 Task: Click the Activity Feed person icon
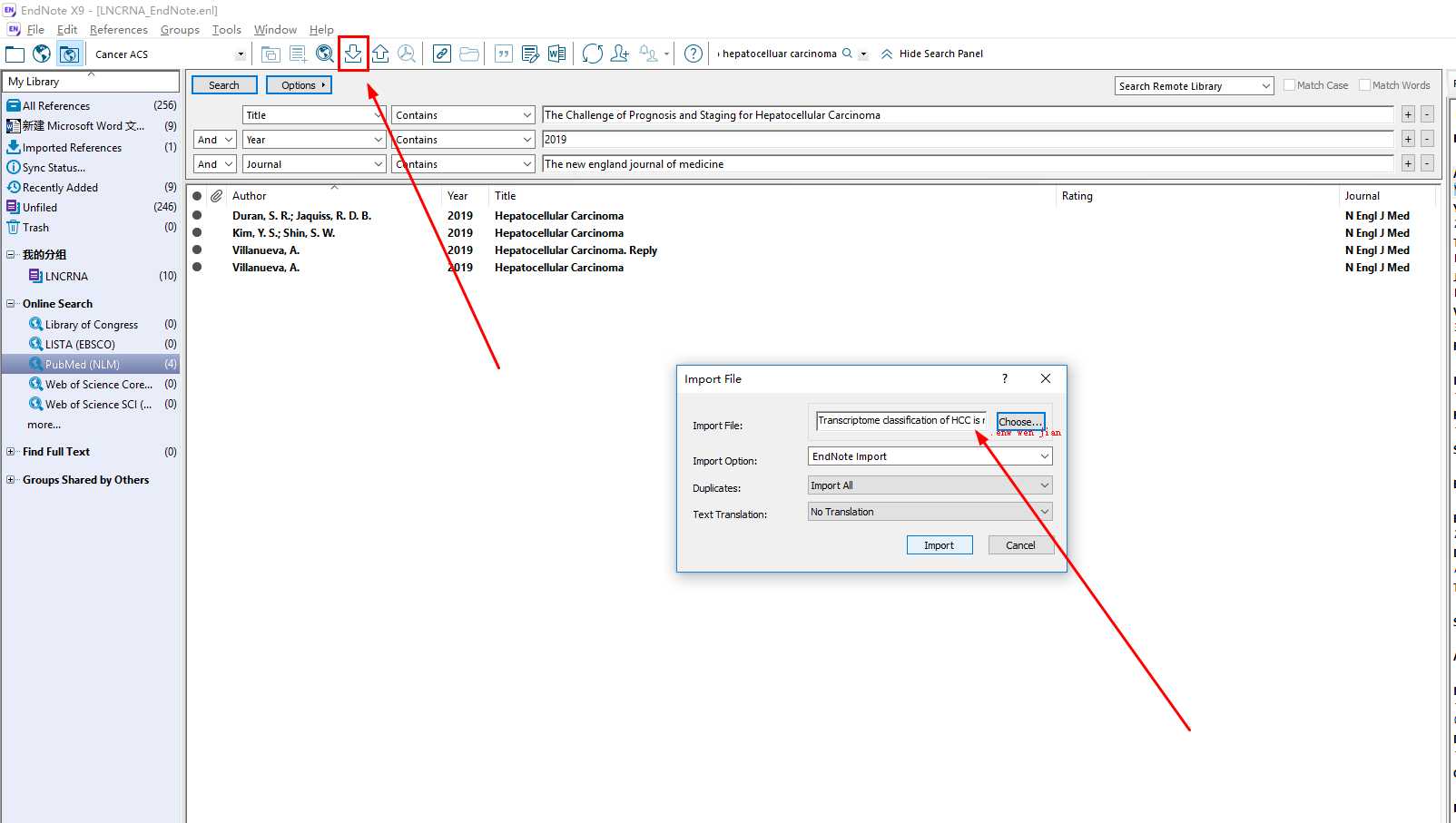pos(648,54)
